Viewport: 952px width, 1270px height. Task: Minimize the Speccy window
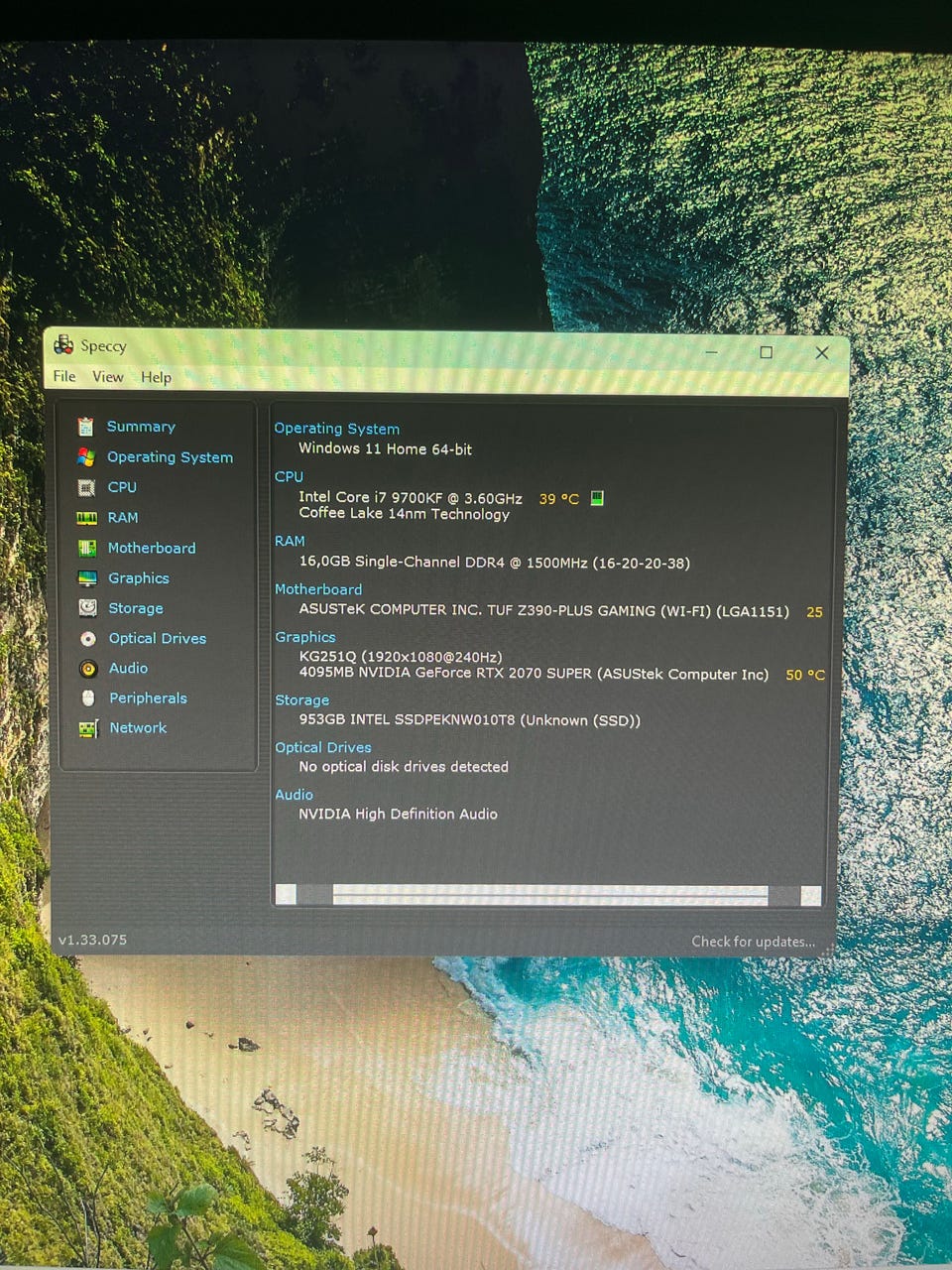coord(712,352)
